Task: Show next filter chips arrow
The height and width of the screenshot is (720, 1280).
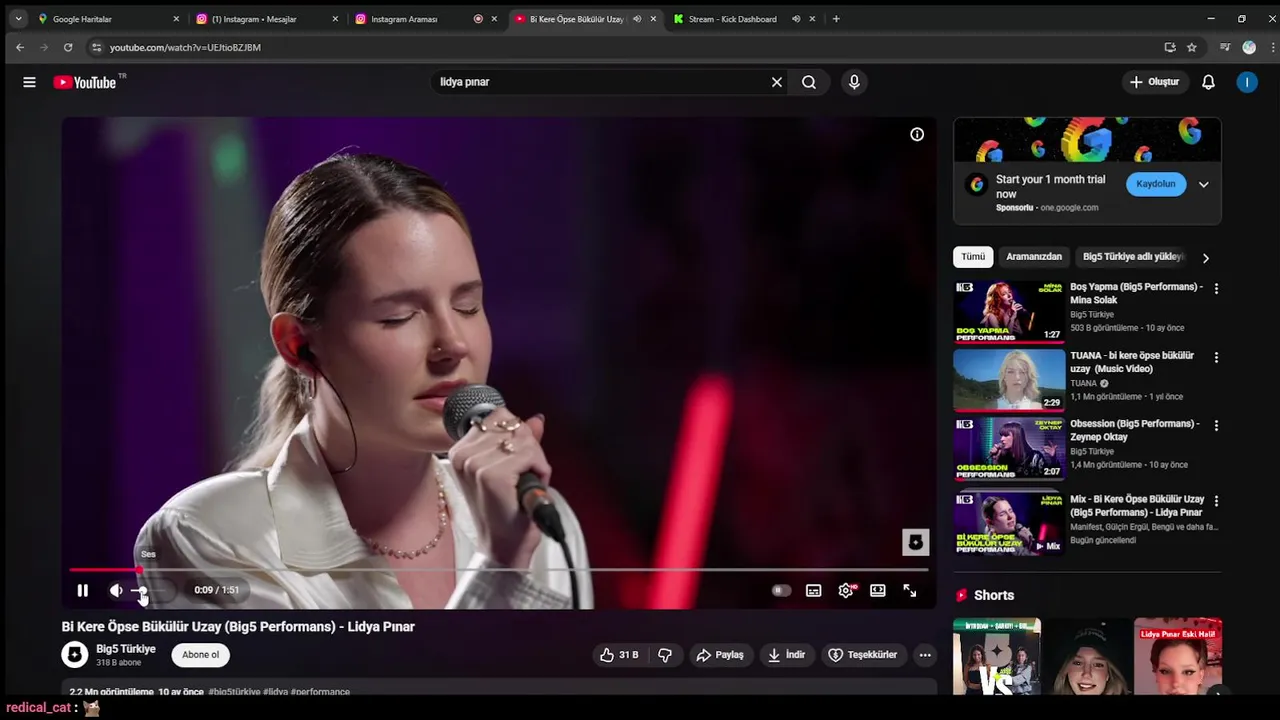Action: (x=1205, y=258)
